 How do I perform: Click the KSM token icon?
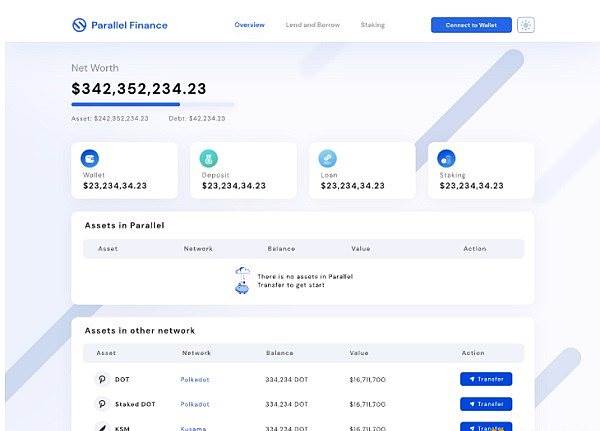pyautogui.click(x=102, y=427)
